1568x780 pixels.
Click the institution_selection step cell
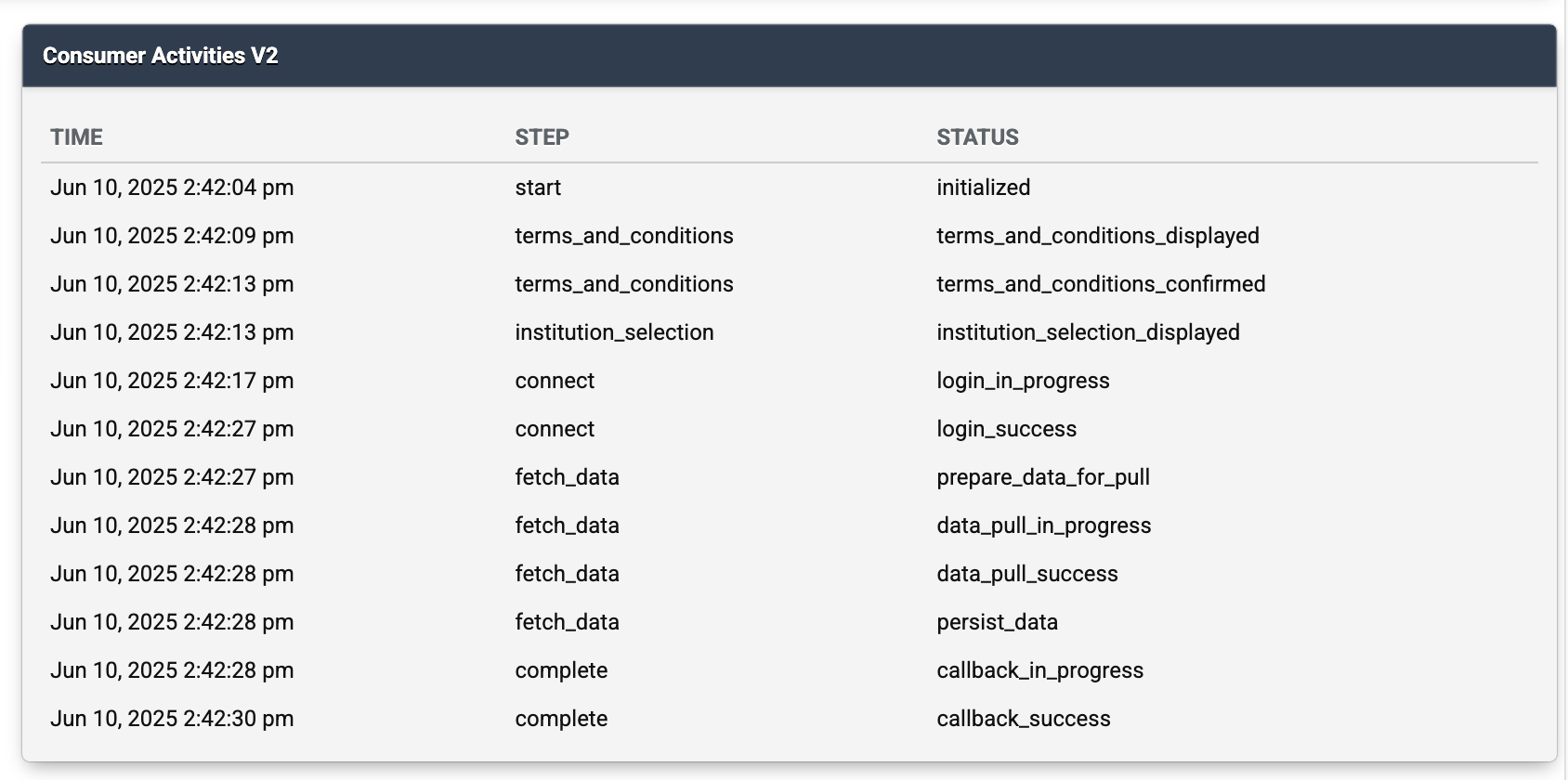tap(614, 332)
